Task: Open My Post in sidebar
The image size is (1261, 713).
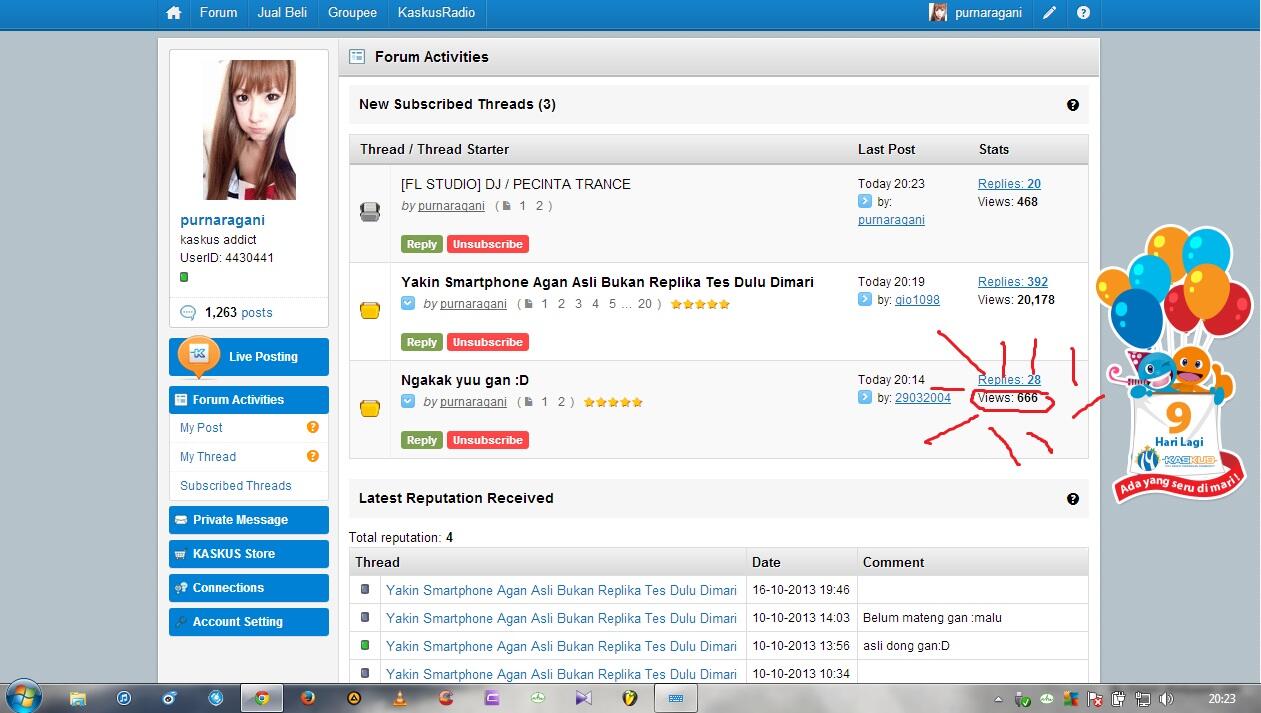Action: click(201, 427)
